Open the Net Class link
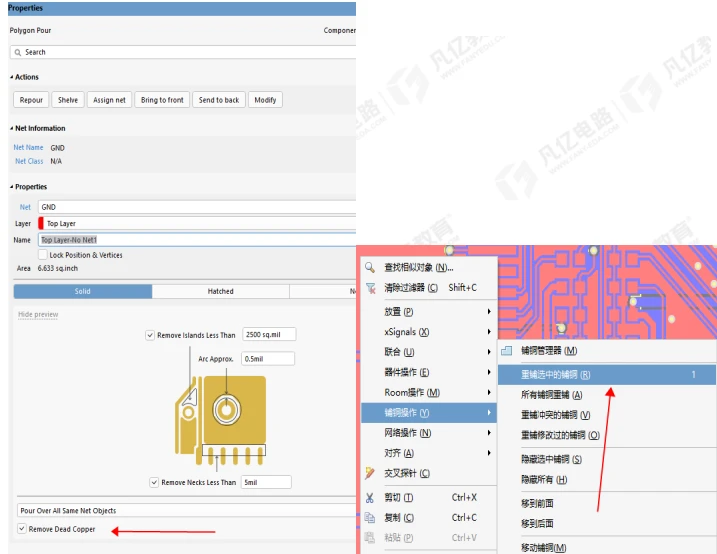This screenshot has width=717, height=554. point(29,161)
